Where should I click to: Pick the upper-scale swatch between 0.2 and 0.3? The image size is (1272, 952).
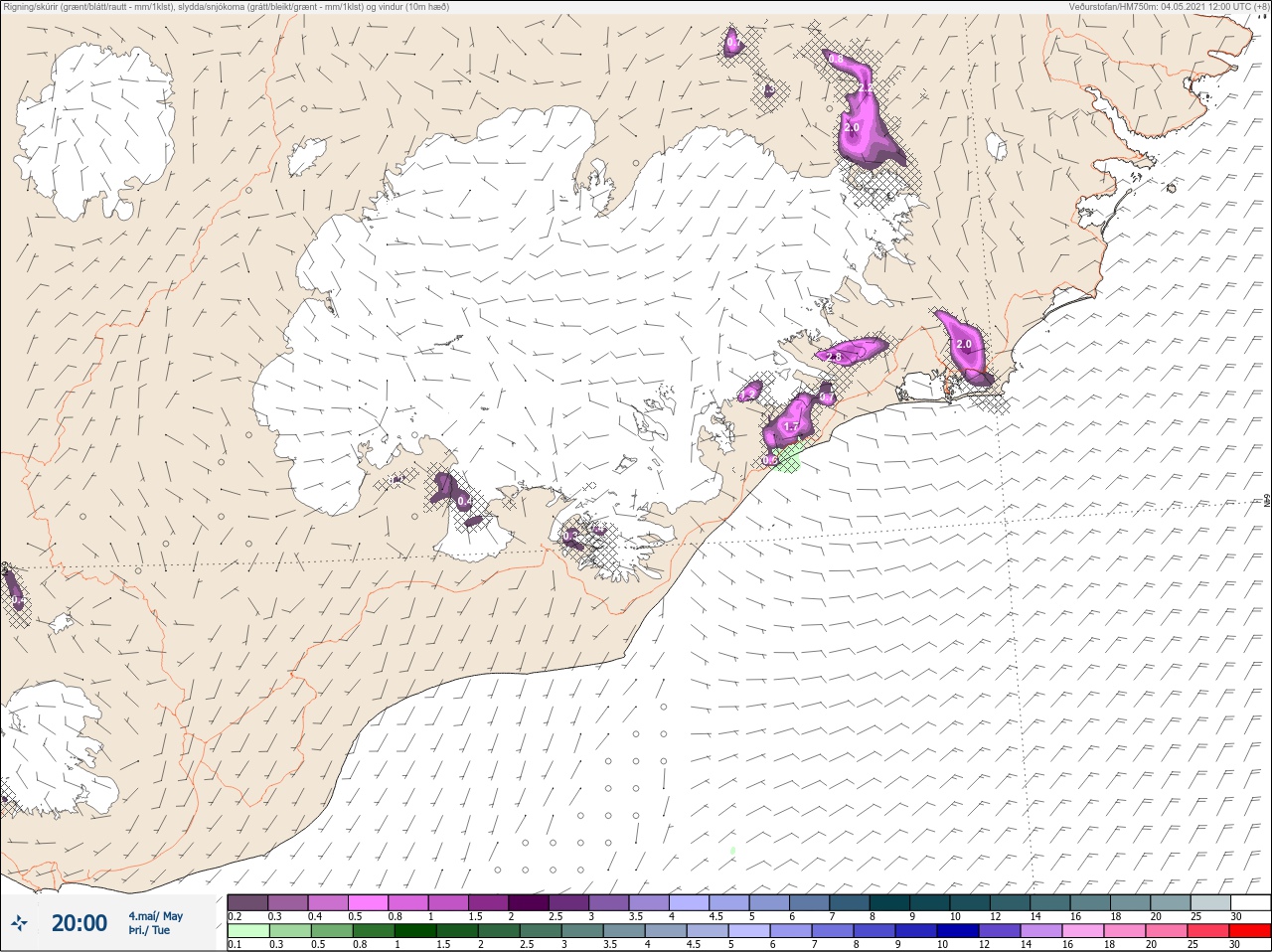pos(247,902)
